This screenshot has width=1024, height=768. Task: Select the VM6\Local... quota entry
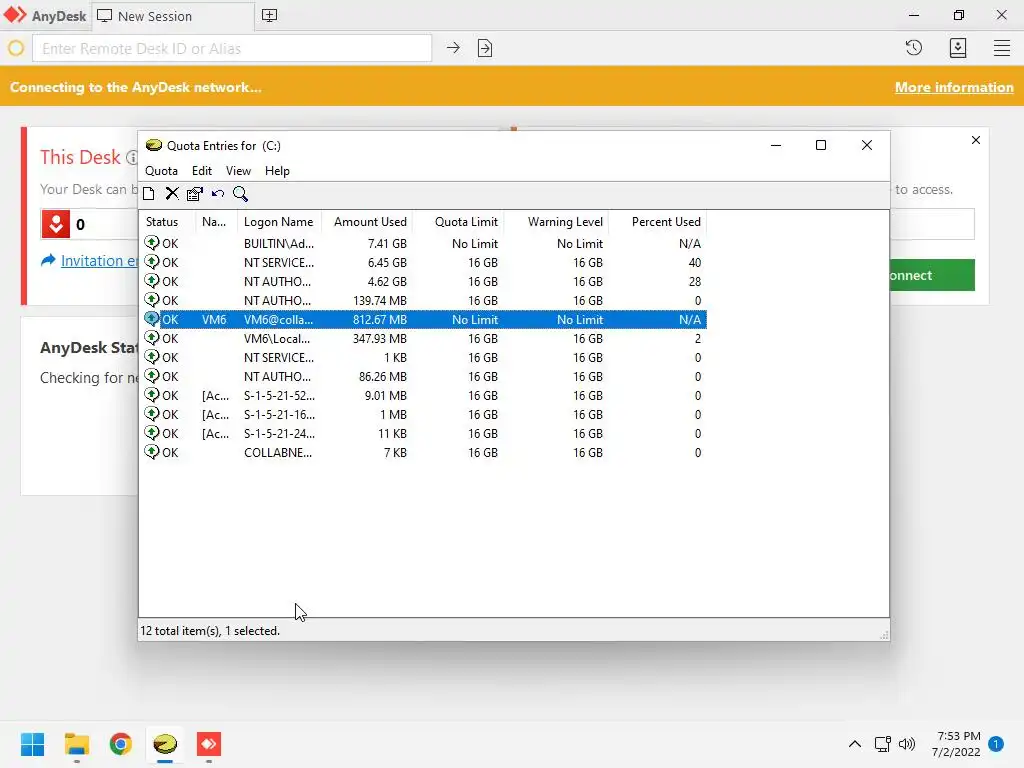423,338
